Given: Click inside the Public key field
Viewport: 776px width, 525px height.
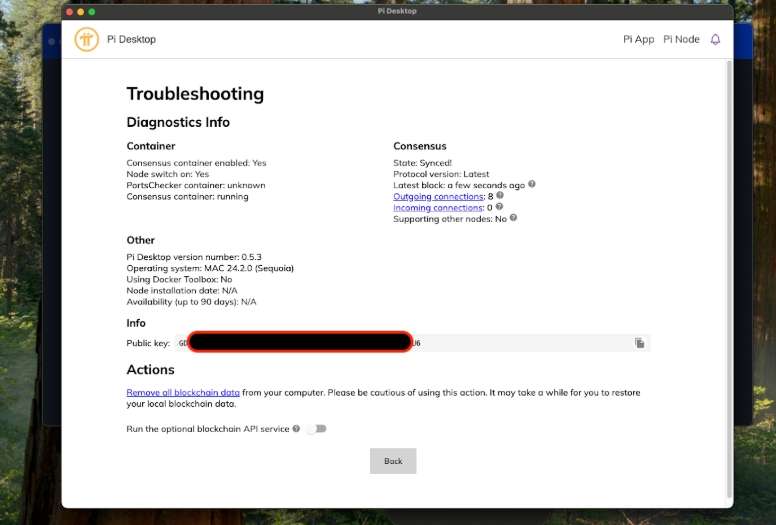Looking at the screenshot, I should (x=520, y=343).
